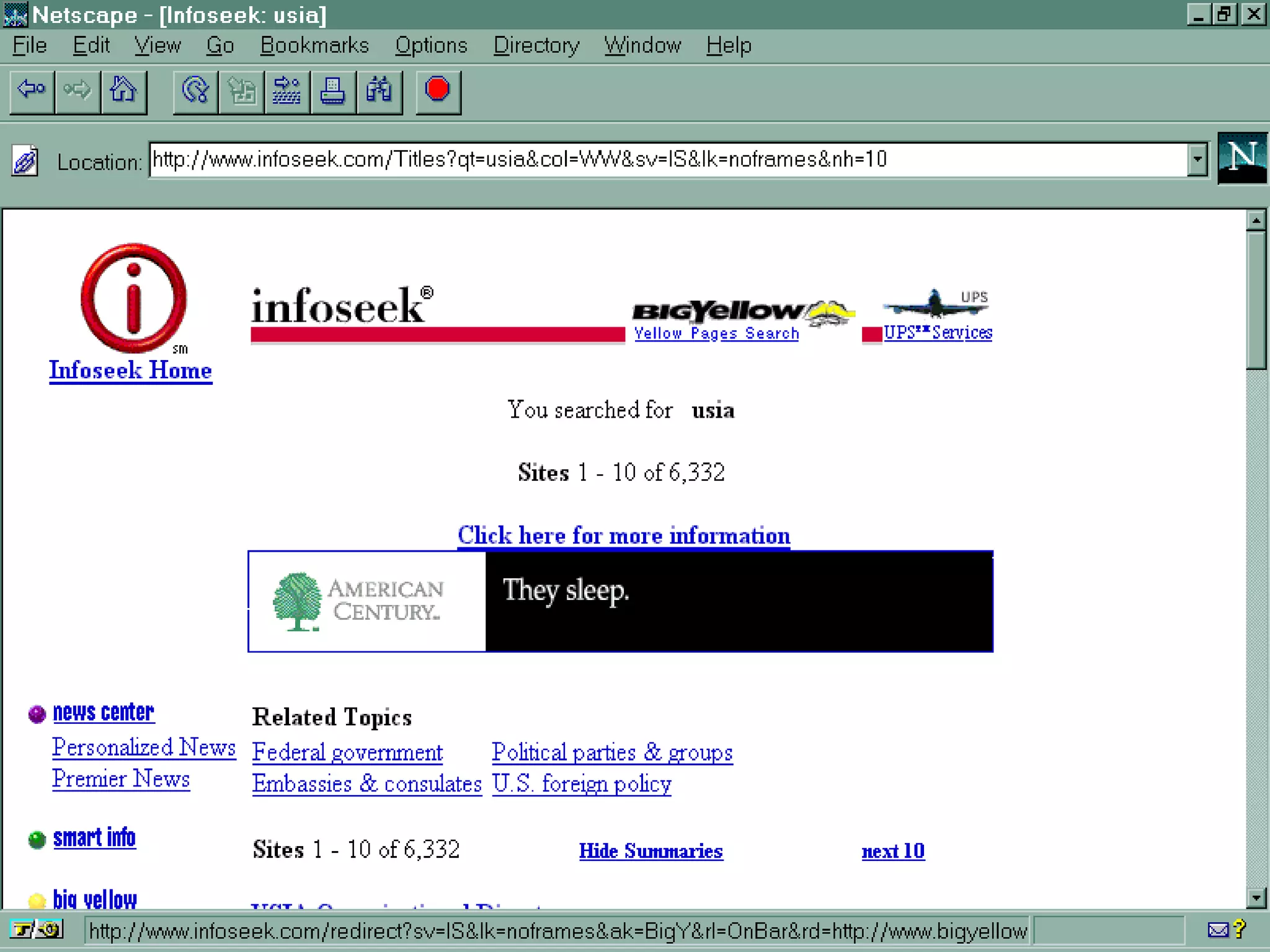Screen dimensions: 1270x952
Task: Open Find with the binoculars icon
Action: tap(379, 92)
